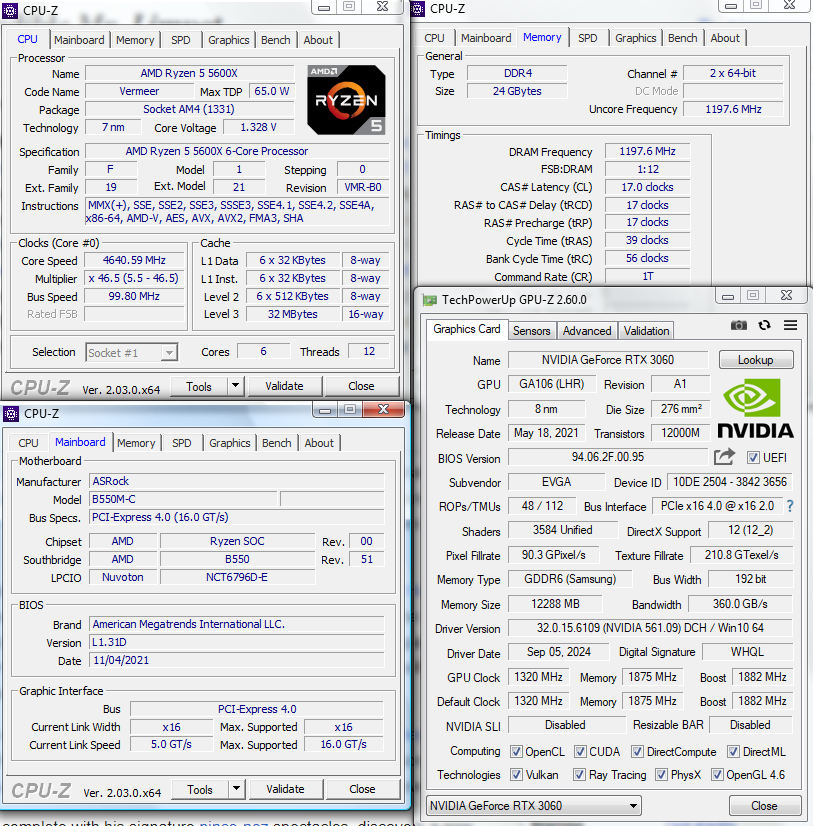Click the Tools button in the CPU window

click(199, 386)
